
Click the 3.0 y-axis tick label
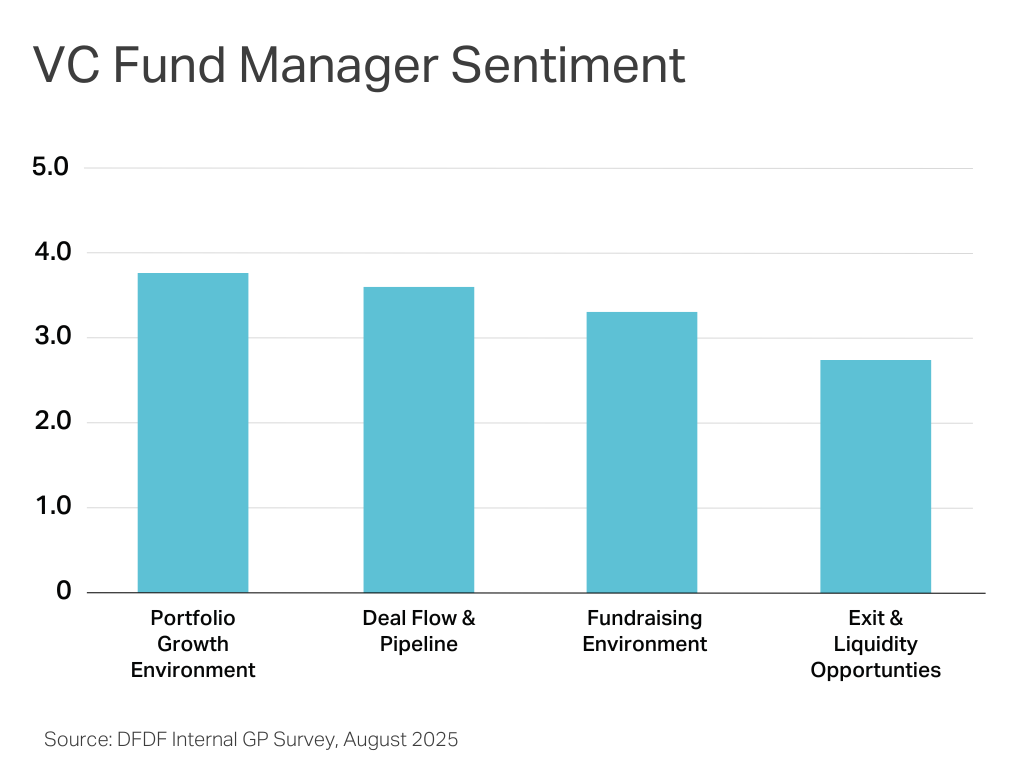(x=50, y=337)
